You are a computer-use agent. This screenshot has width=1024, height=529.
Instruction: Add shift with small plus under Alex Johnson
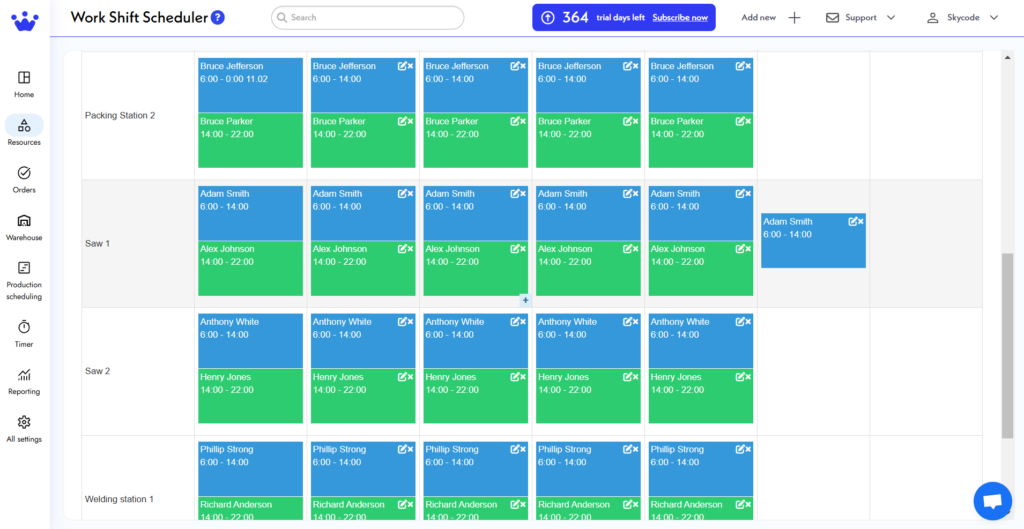point(525,300)
